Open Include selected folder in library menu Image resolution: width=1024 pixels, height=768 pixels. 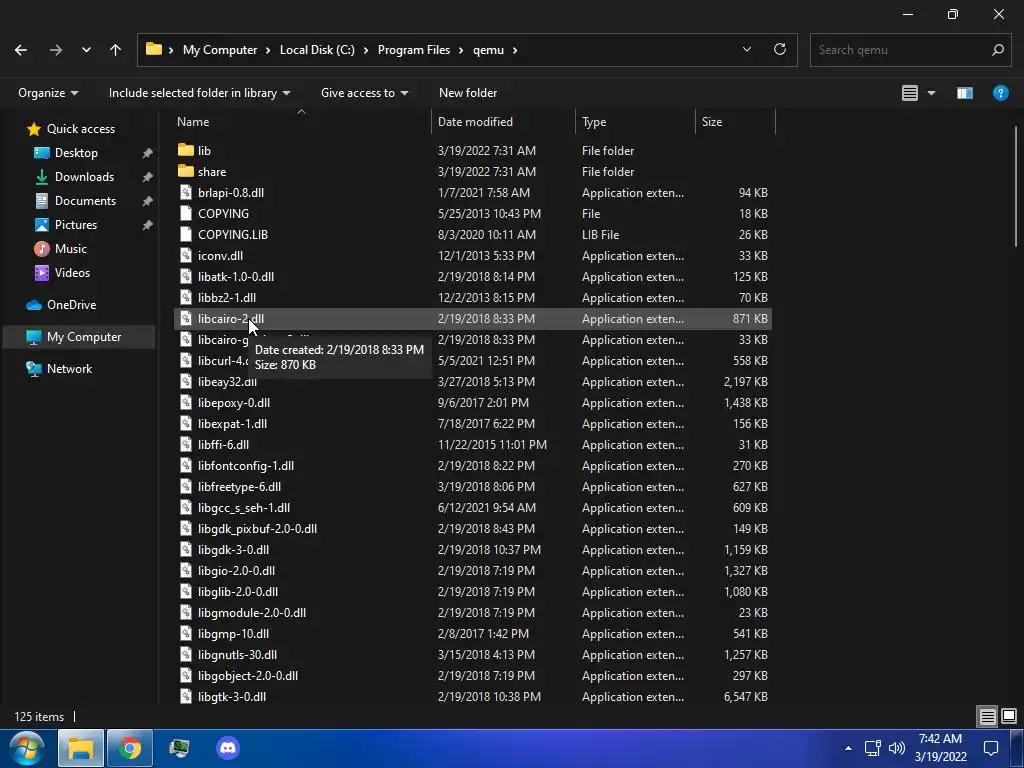[x=199, y=93]
